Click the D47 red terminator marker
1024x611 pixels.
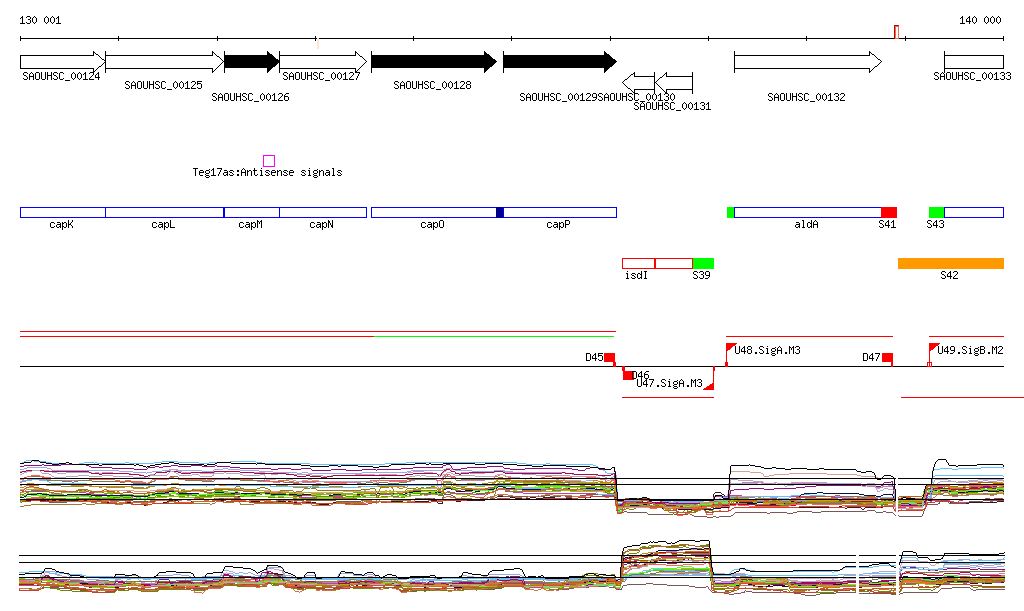pyautogui.click(x=888, y=358)
